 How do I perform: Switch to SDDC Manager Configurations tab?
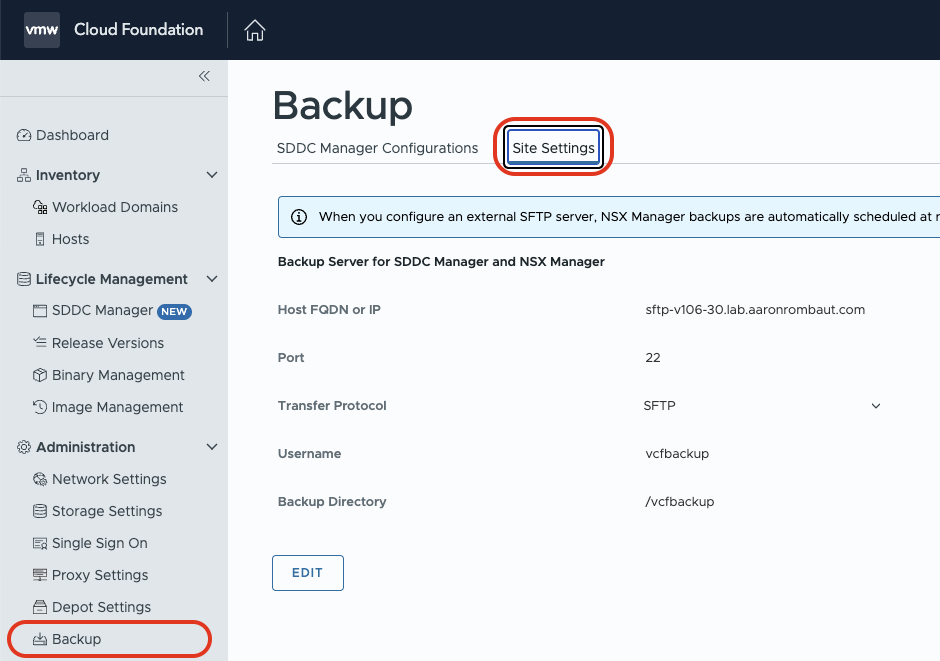pos(377,148)
